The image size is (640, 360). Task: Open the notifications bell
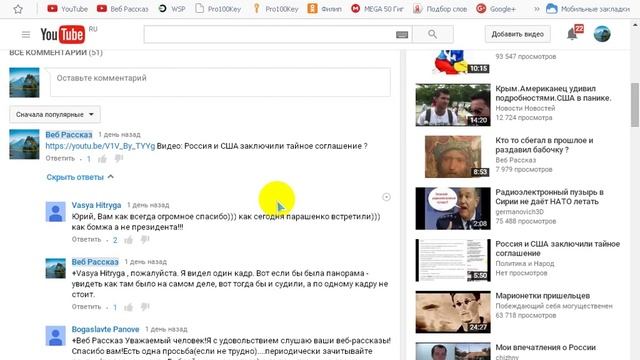click(x=572, y=34)
